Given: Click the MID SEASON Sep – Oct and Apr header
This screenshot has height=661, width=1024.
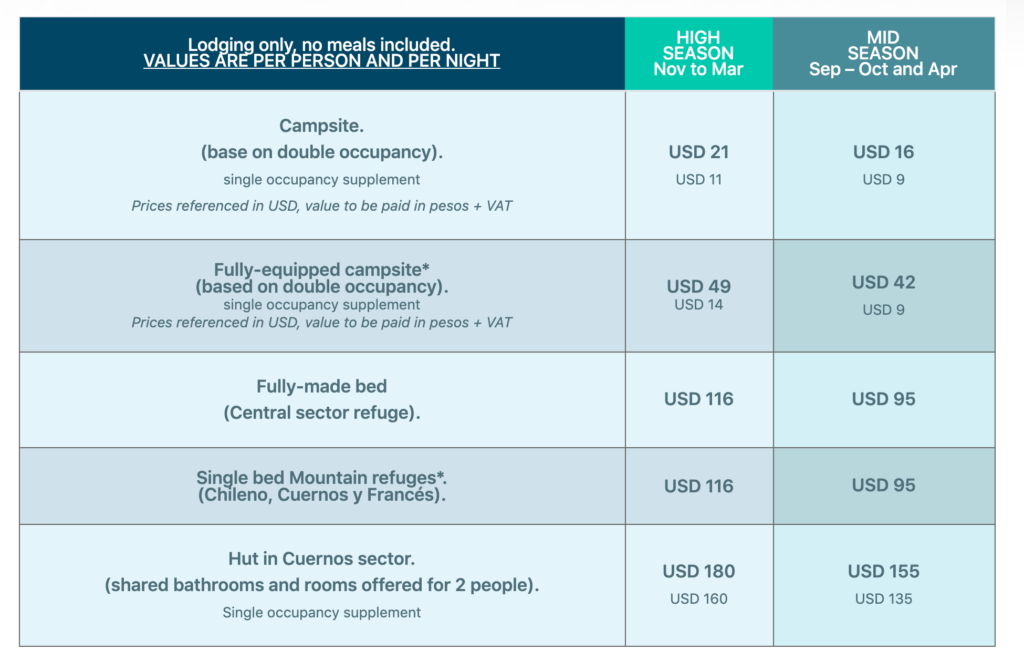Looking at the screenshot, I should pyautogui.click(x=883, y=54).
